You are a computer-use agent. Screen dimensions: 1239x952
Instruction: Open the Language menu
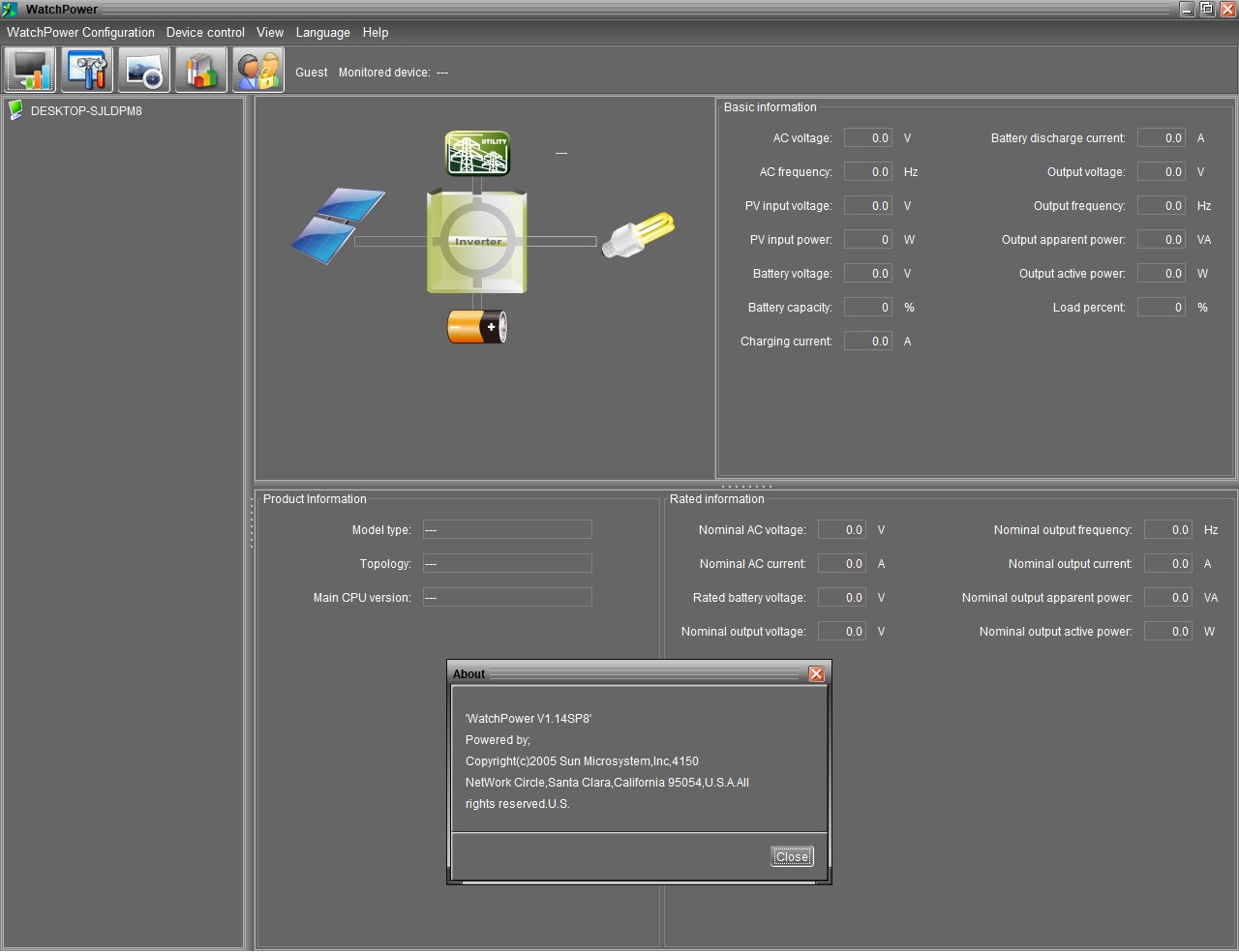pos(323,32)
